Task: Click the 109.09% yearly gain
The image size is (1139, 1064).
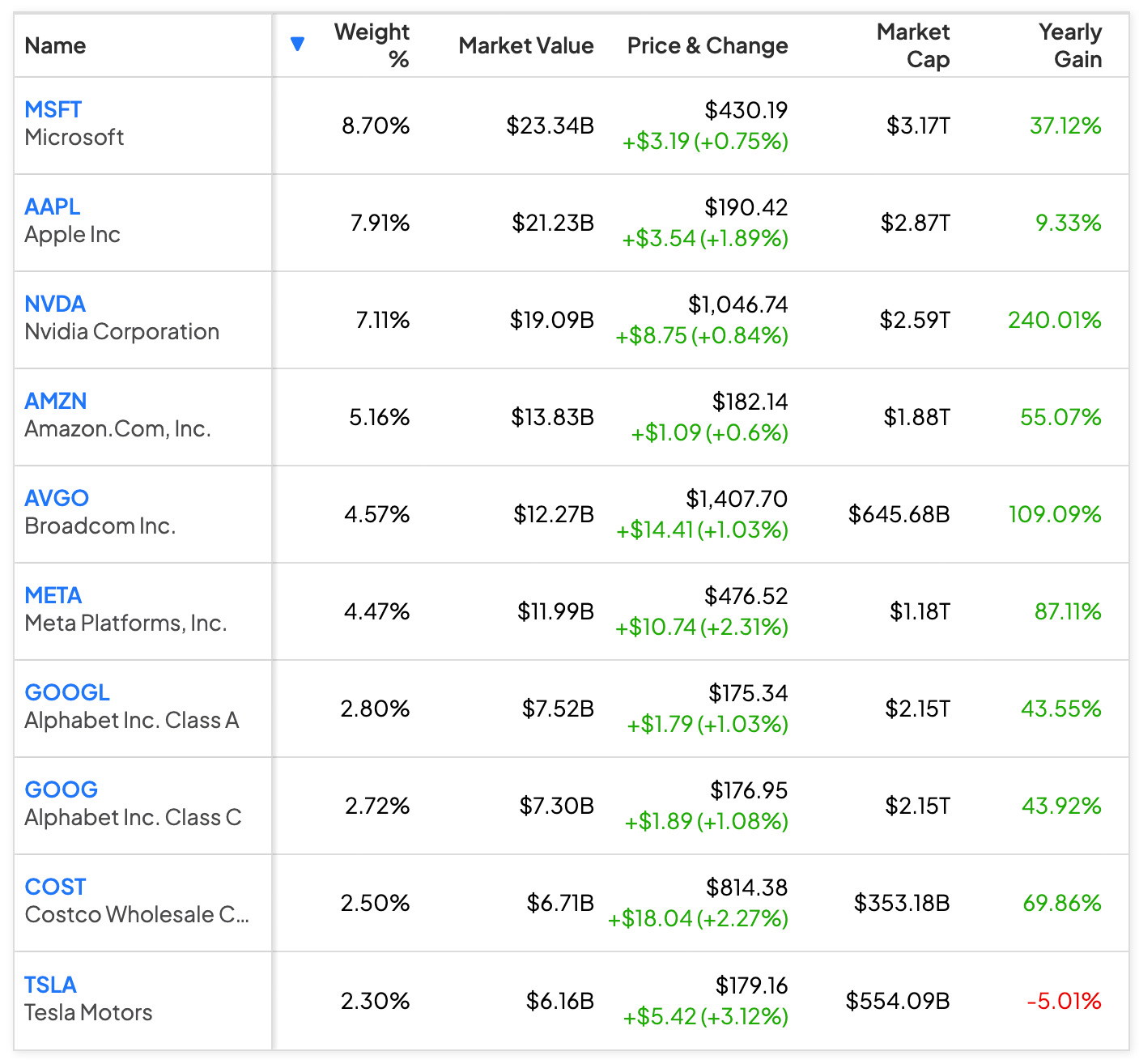Action: coord(1055,514)
